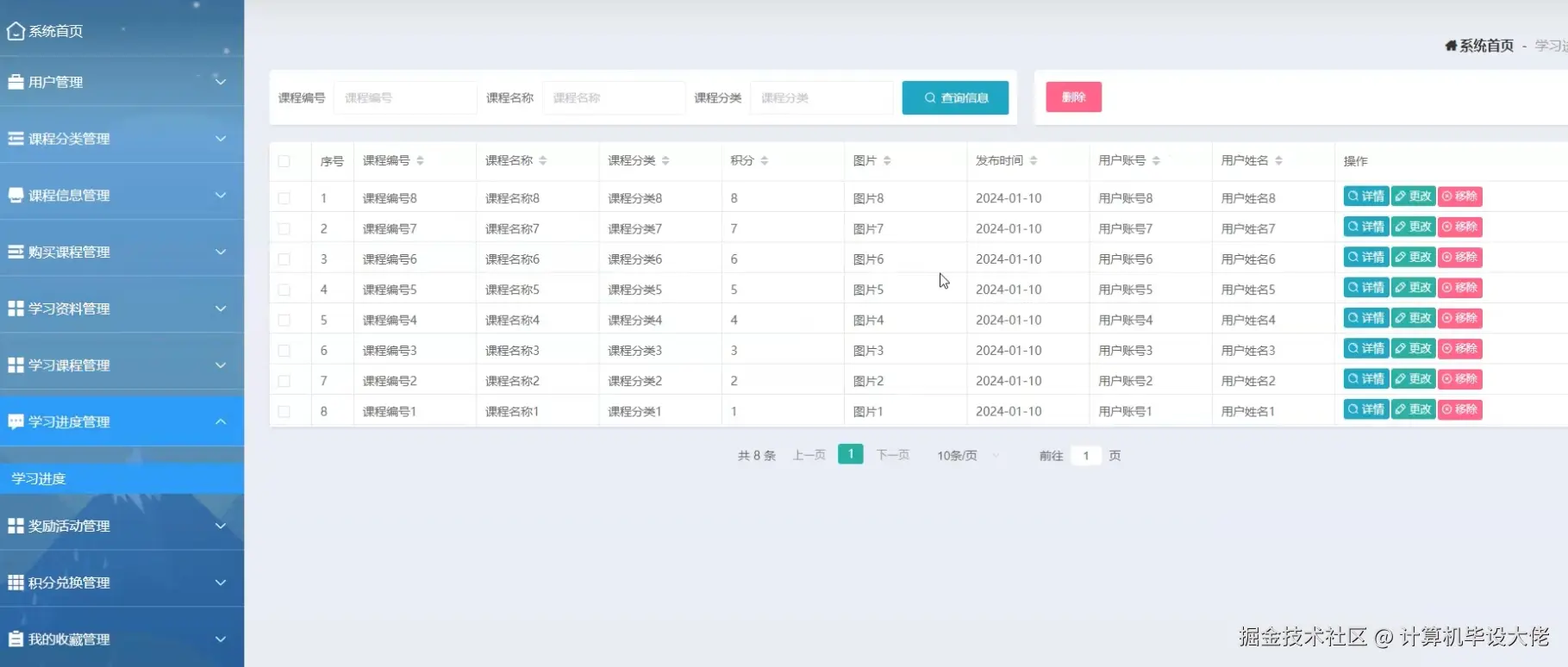Click 移除 for 课程编号6 row
The width and height of the screenshot is (1568, 667).
(1459, 257)
